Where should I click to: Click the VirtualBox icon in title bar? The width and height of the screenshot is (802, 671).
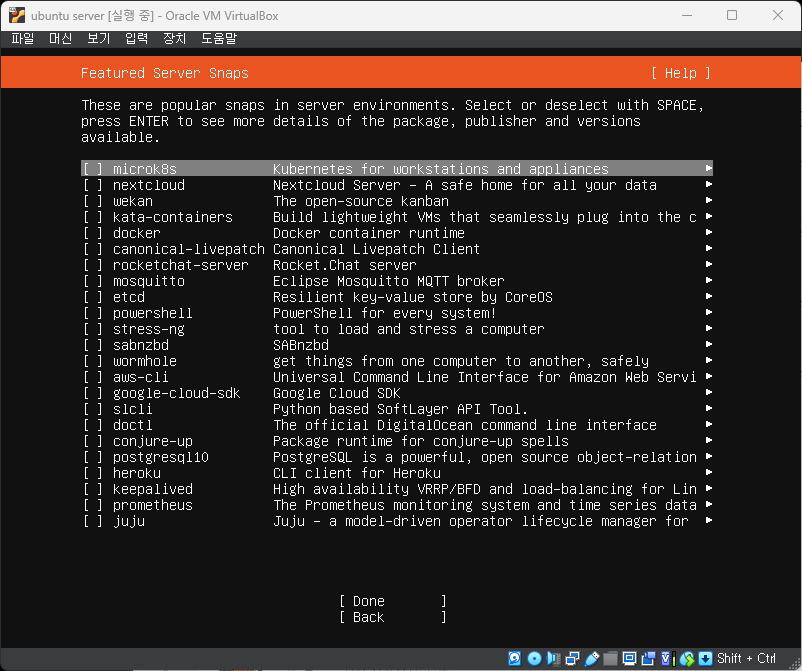click(17, 15)
